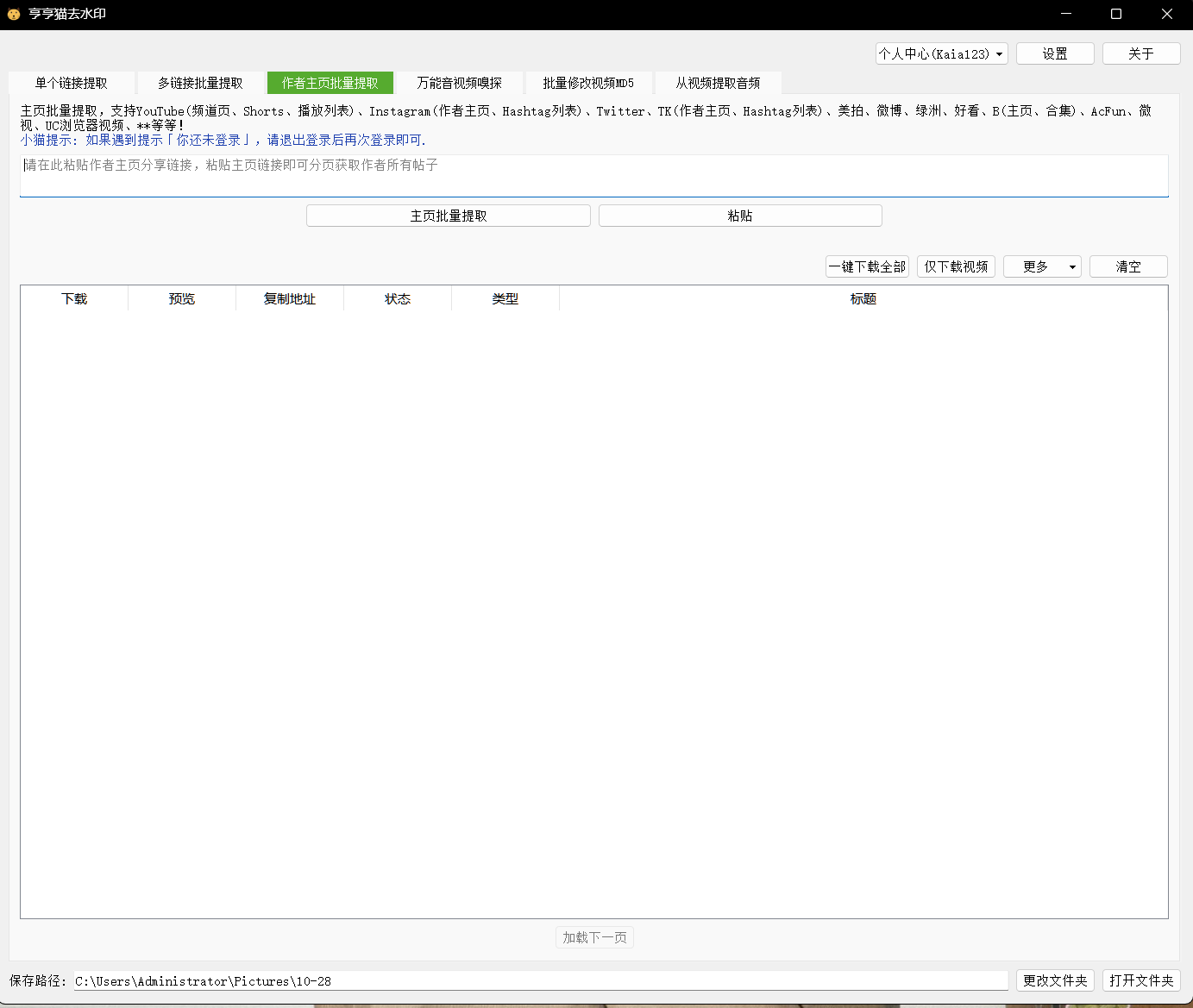The image size is (1193, 1008).
Task: Click the 更改文件夹 button
Action: 1055,980
